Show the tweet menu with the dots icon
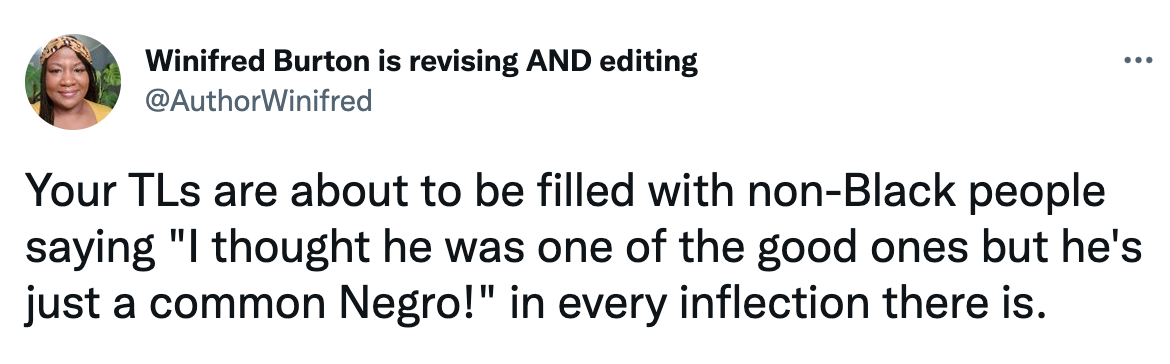Image resolution: width=1170 pixels, height=364 pixels. [1138, 60]
